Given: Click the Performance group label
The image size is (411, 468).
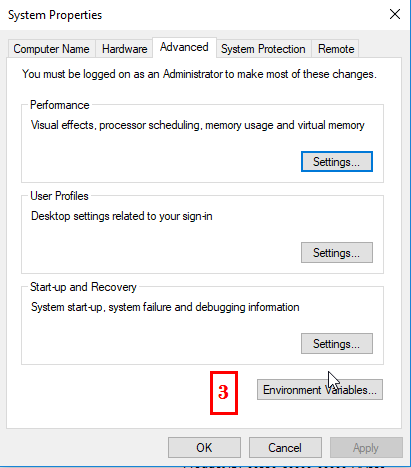Looking at the screenshot, I should click(x=60, y=105).
